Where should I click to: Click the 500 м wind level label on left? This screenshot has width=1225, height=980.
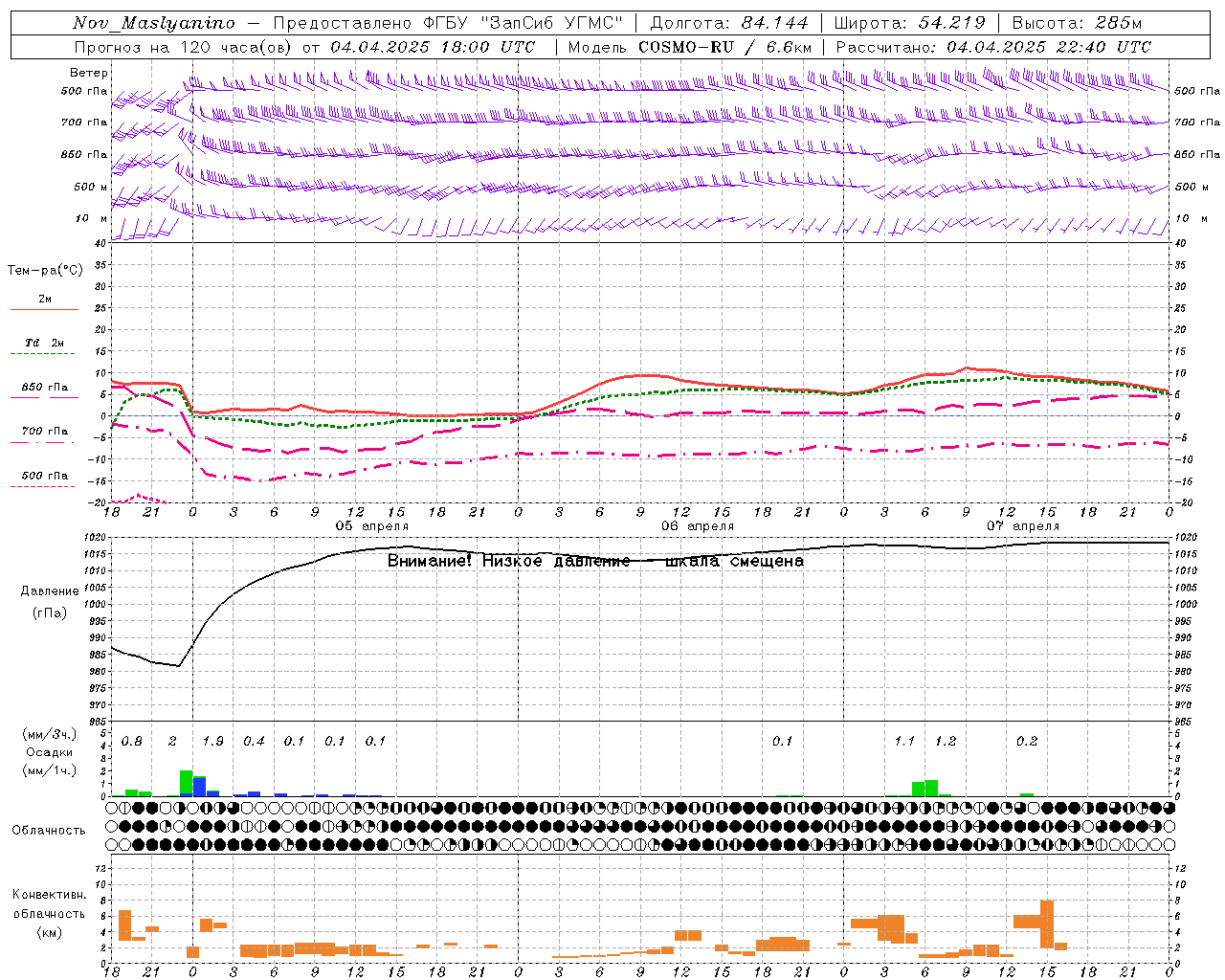(91, 187)
